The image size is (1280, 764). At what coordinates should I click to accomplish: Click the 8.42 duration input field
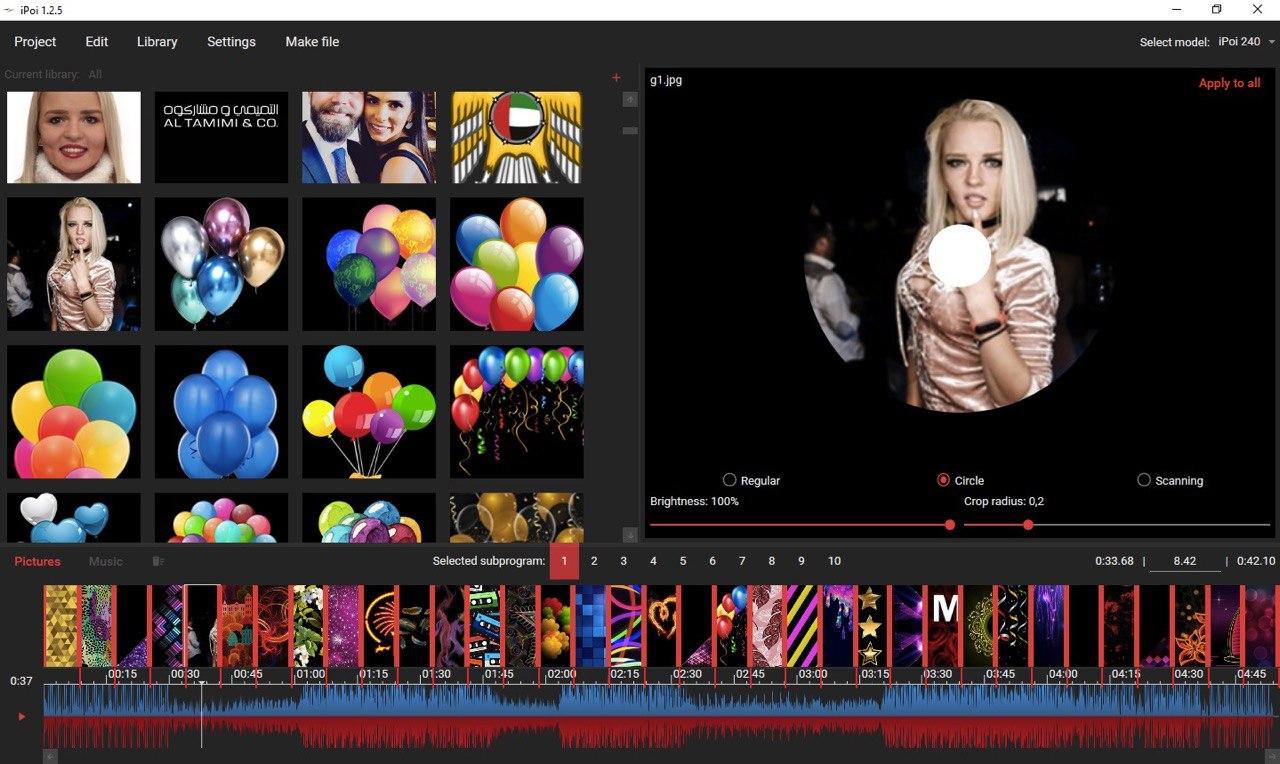[x=1185, y=561]
